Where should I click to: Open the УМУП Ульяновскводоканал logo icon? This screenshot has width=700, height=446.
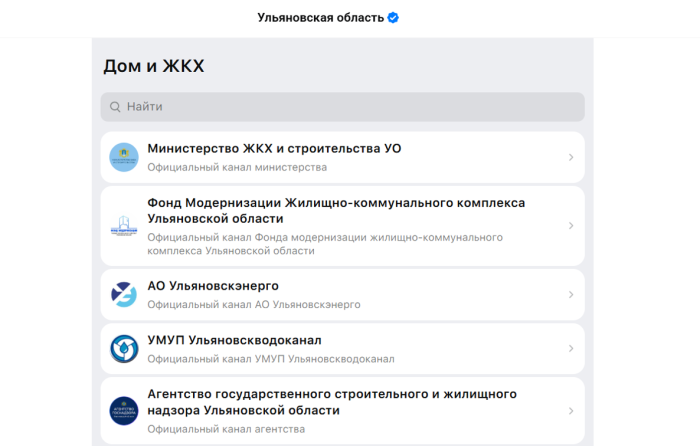tap(124, 349)
